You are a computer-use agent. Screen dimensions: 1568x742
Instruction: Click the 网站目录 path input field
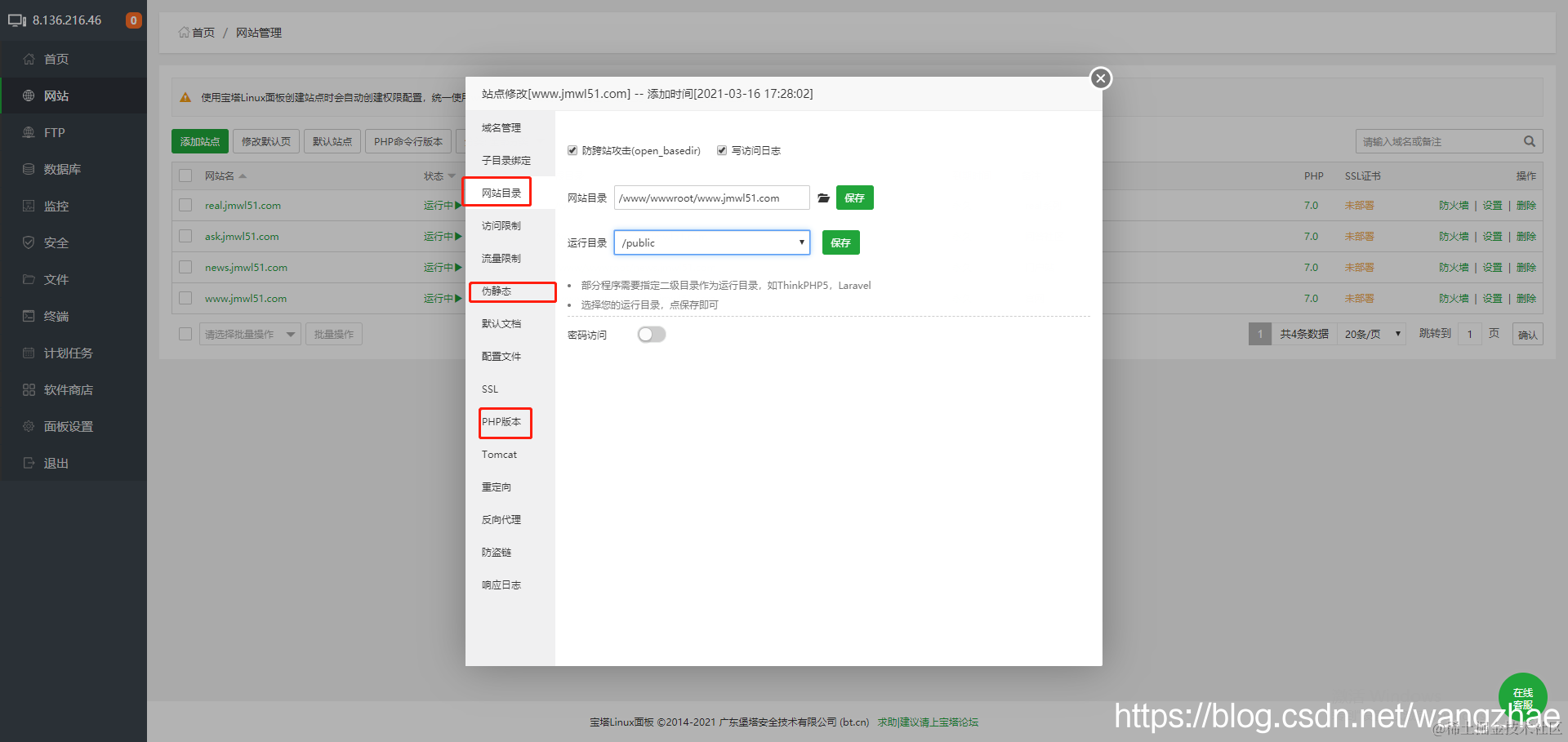coord(712,198)
